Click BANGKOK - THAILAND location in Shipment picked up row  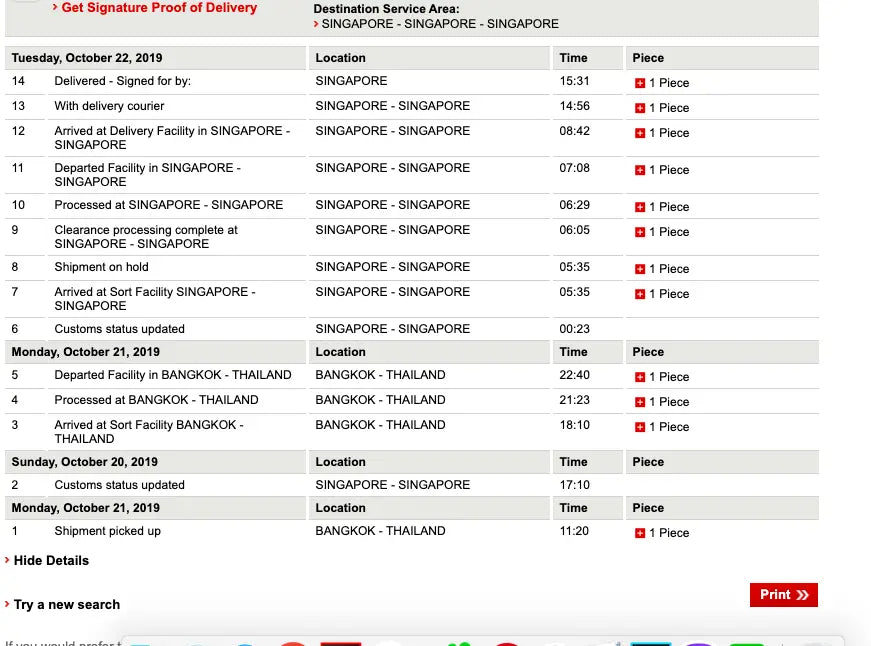pyautogui.click(x=381, y=531)
